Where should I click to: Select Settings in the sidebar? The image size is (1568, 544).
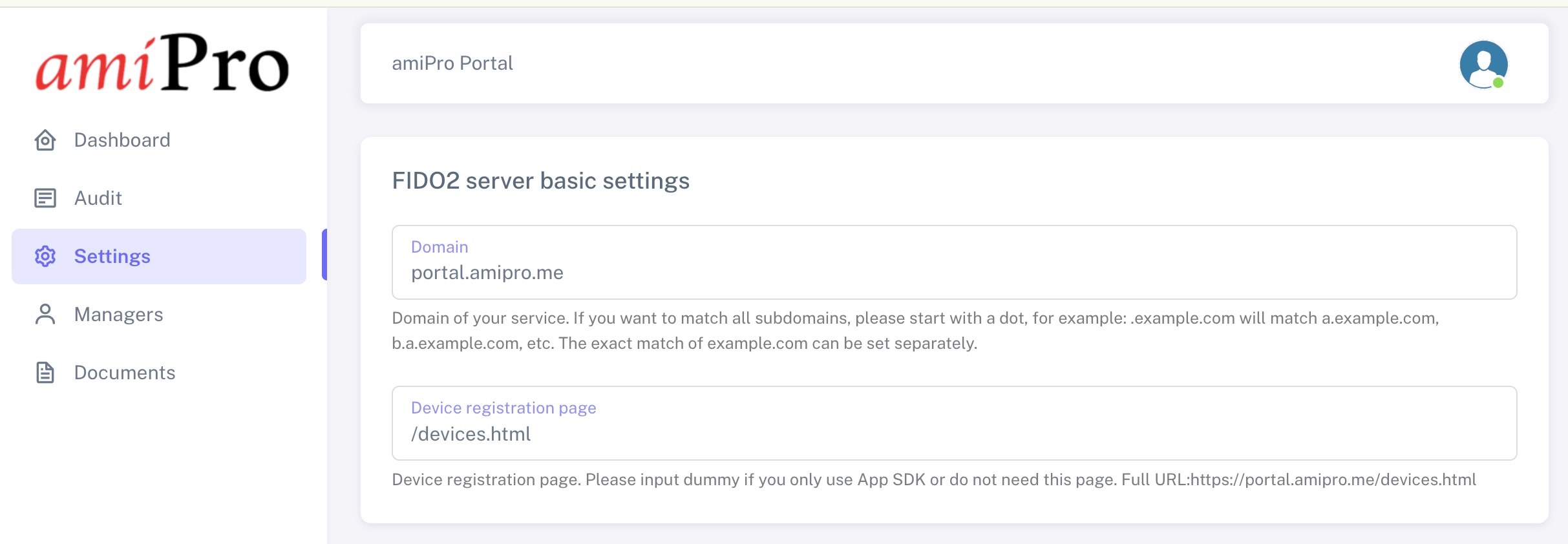tap(112, 256)
